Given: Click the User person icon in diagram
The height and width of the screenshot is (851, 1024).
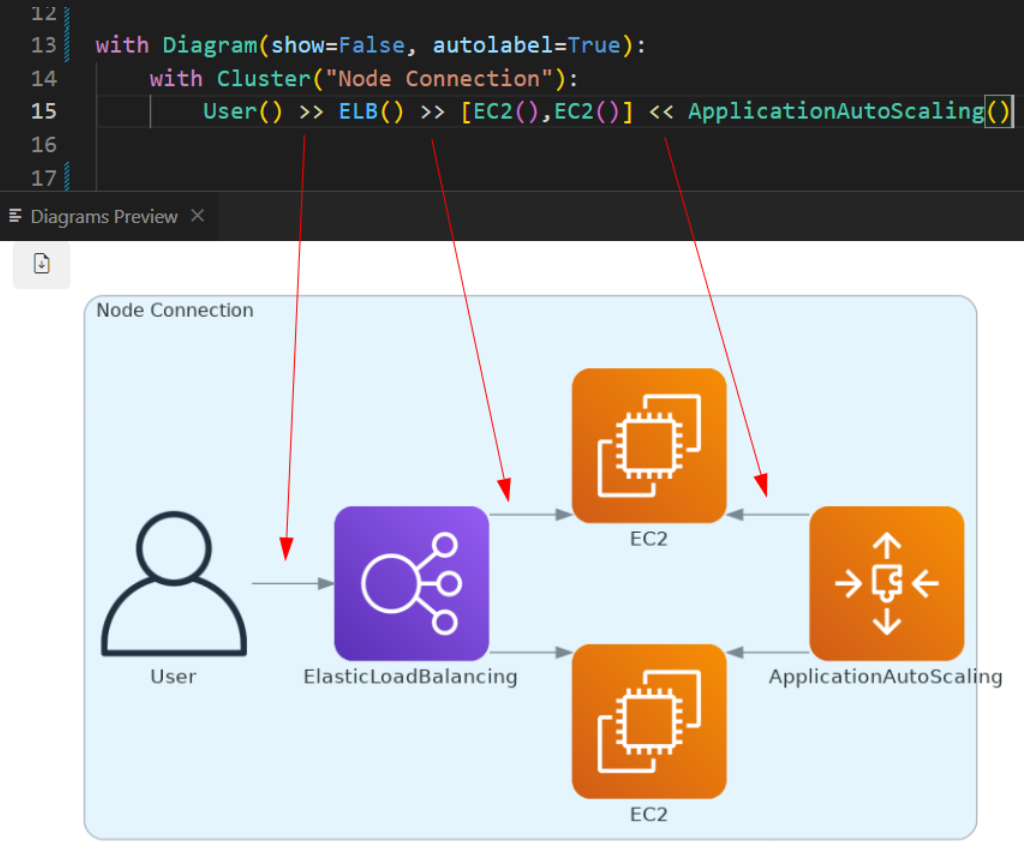Looking at the screenshot, I should 173,584.
